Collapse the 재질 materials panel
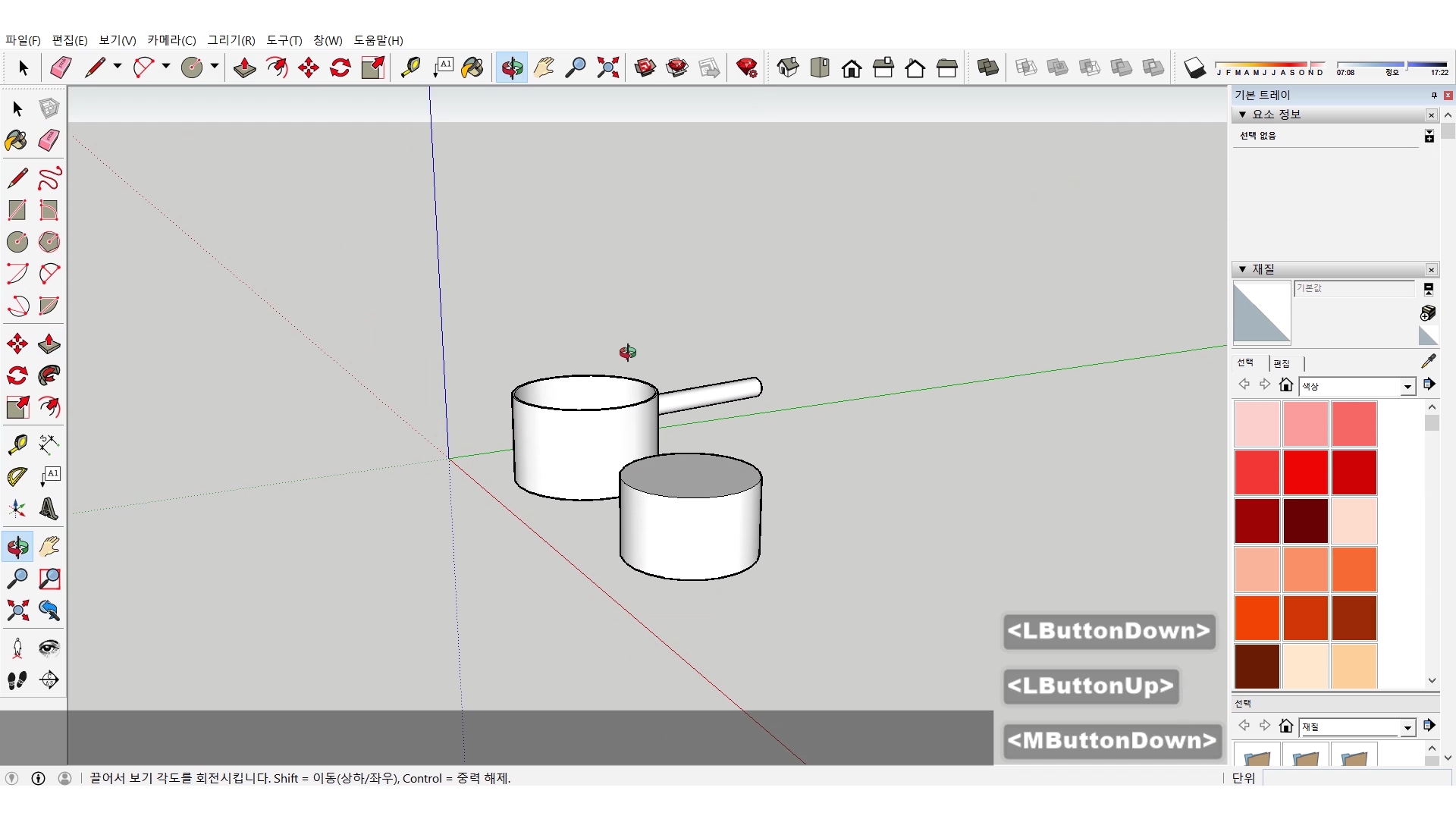 1242,269
